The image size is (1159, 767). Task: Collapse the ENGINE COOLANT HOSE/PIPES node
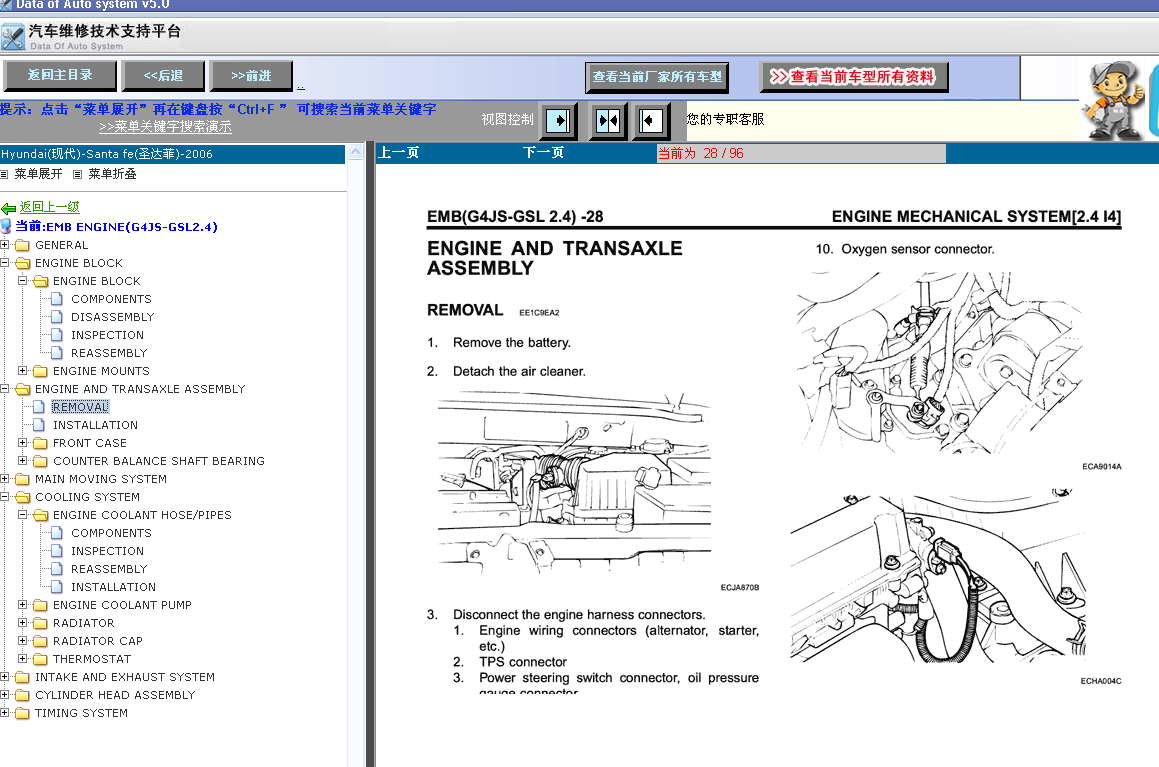click(x=22, y=514)
